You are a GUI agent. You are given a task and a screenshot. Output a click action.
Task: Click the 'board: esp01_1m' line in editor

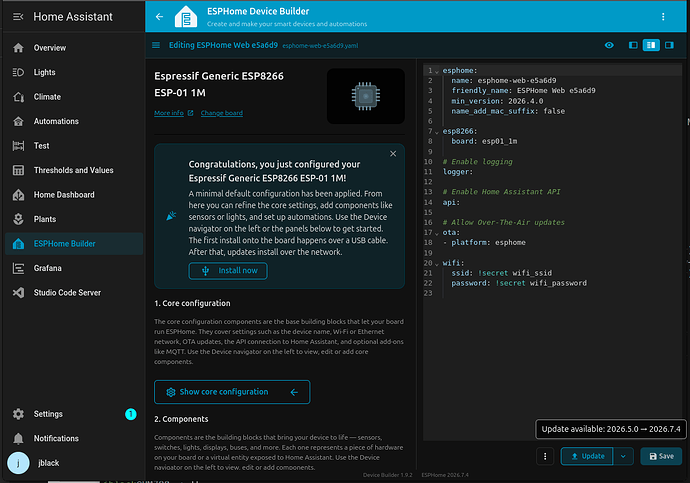pyautogui.click(x=484, y=141)
